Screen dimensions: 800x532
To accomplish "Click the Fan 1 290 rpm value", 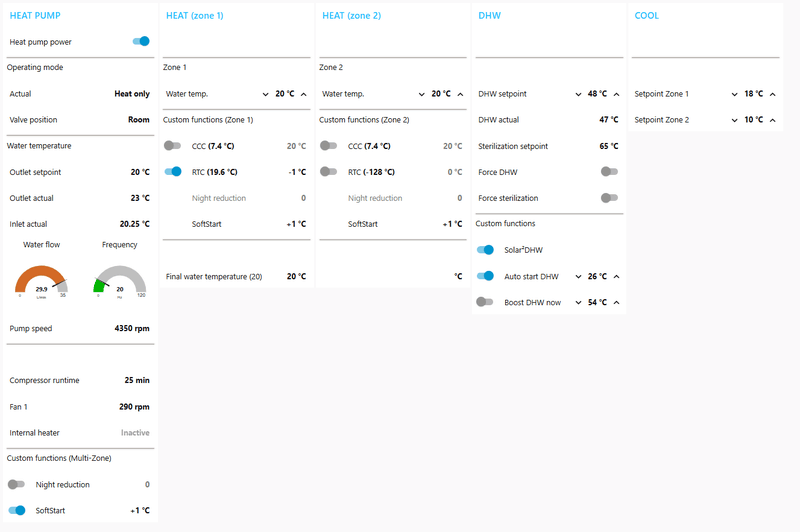I will coord(135,407).
